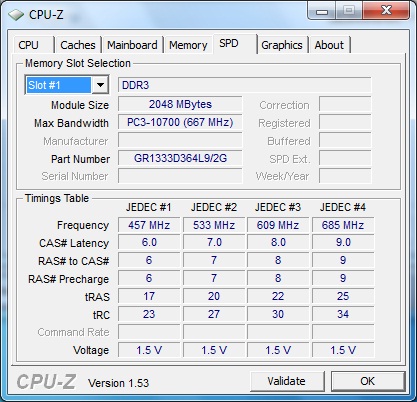This screenshot has height=402, width=417.
Task: Select the Slot #1 combo box text
Action: [x=58, y=85]
